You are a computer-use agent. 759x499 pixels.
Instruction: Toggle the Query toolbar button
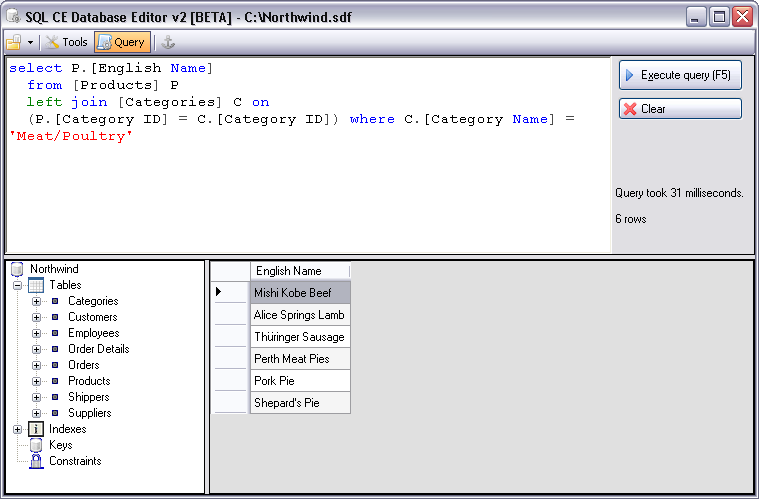(x=122, y=43)
